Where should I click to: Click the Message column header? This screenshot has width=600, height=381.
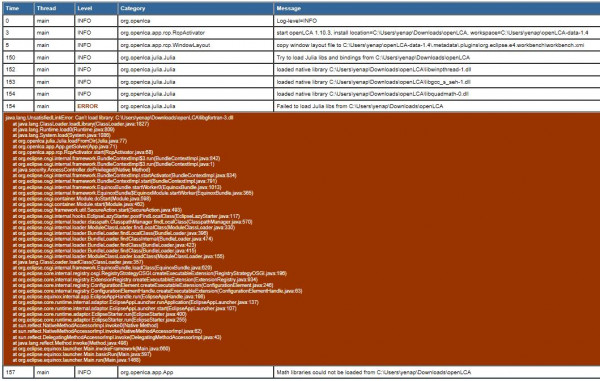[437, 8]
